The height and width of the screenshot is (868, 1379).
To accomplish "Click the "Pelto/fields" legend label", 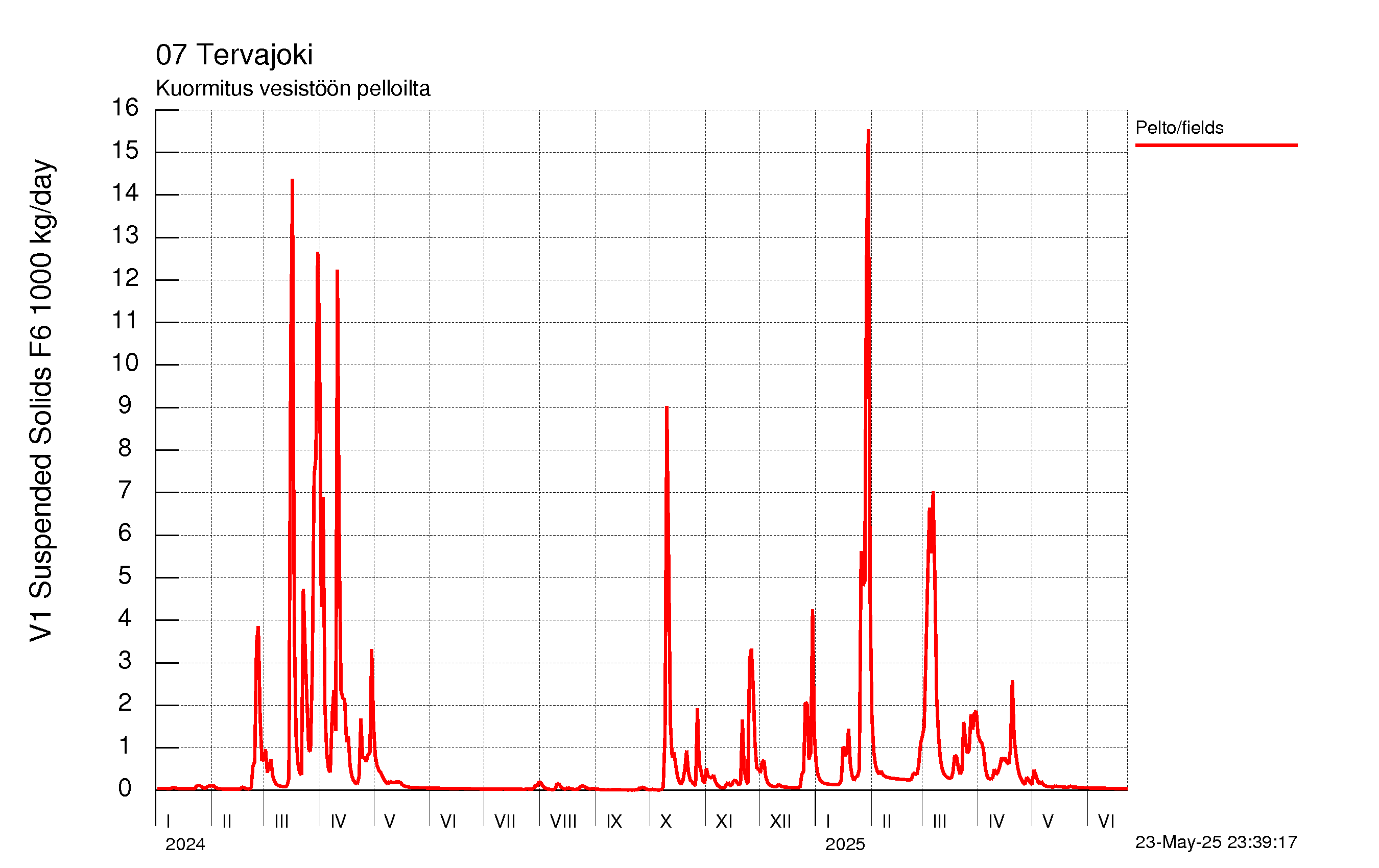I will [1179, 127].
